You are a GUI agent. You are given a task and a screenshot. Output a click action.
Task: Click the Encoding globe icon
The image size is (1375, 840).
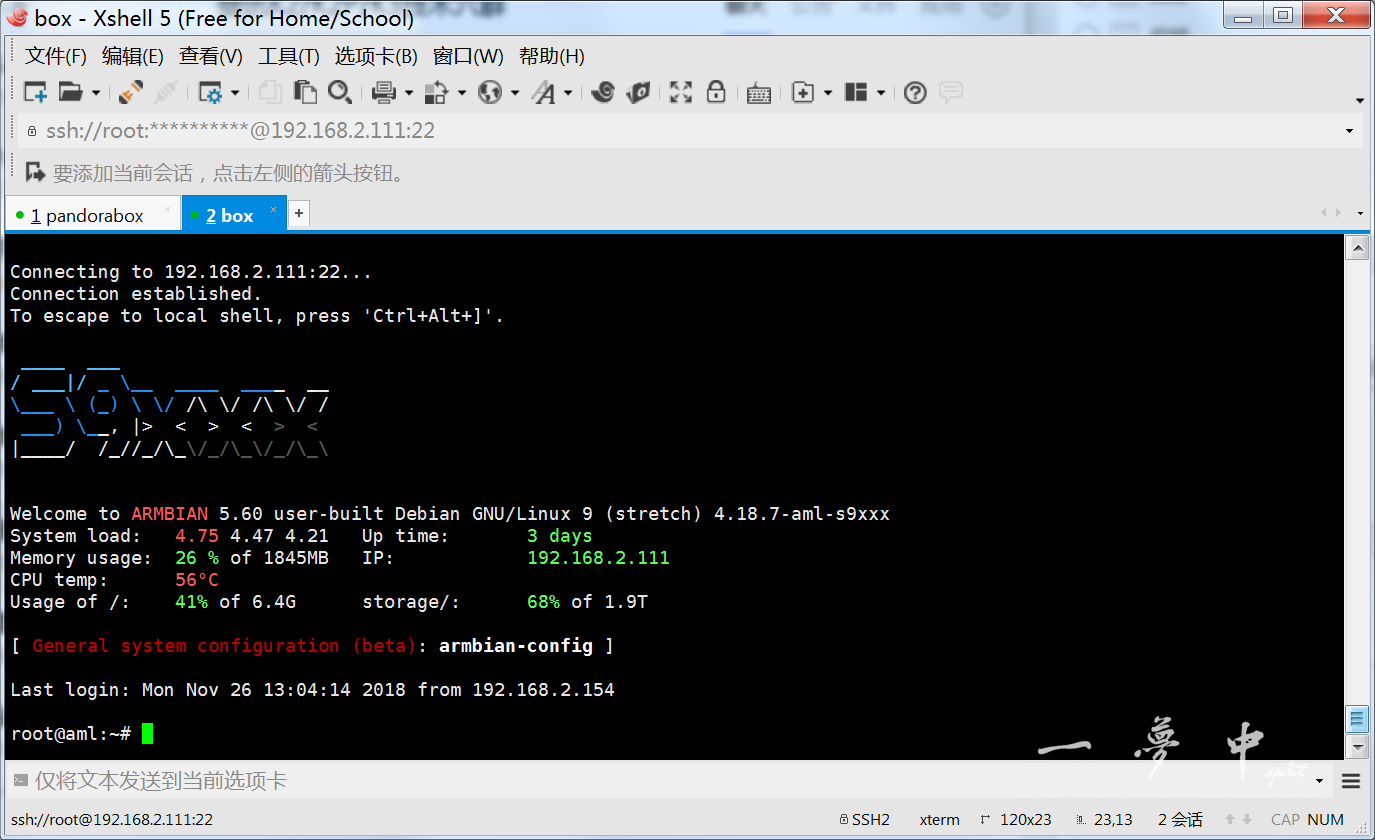(x=490, y=93)
